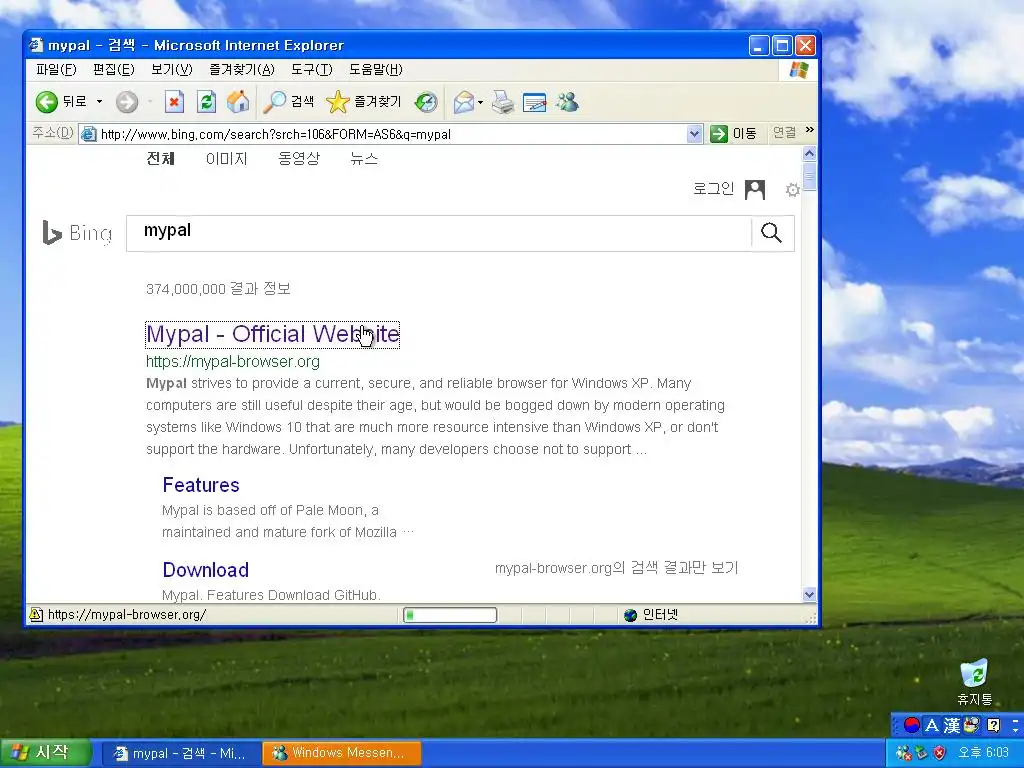Viewport: 1024px width, 768px height.
Task: Click the Internet zone globe in status bar
Action: pos(630,615)
